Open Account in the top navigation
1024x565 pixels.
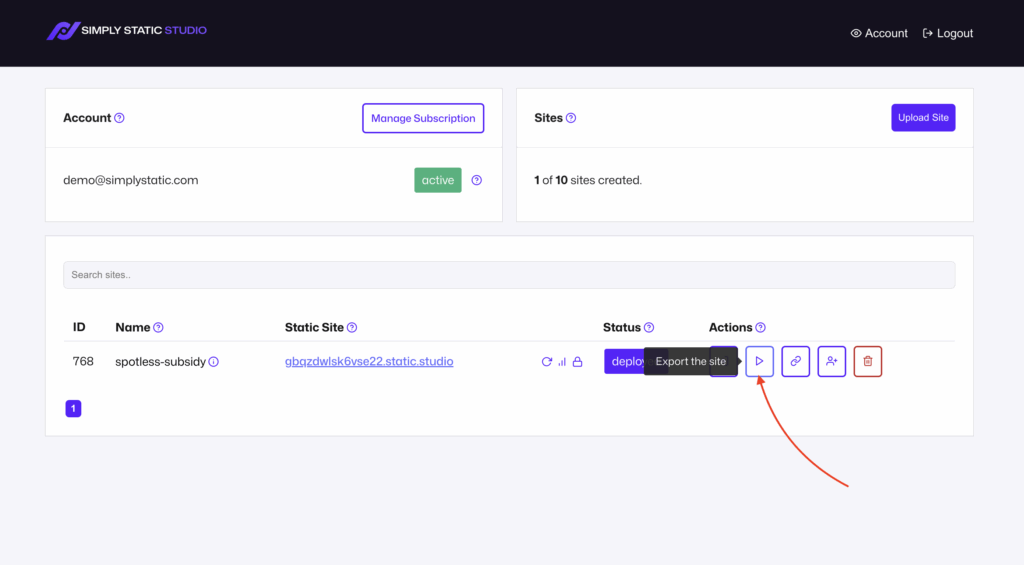[x=879, y=33]
